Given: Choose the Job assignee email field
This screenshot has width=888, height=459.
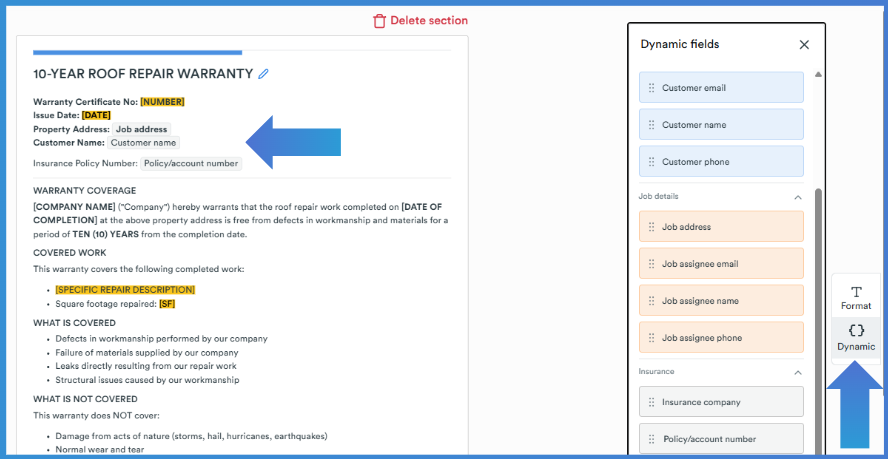Looking at the screenshot, I should [721, 264].
